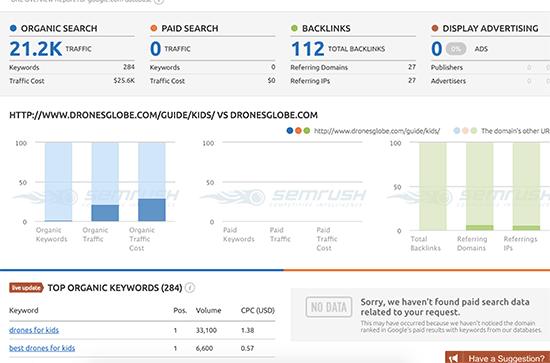Screen dimensions: 550x363
Task: Click the info icon beside Top Organic Keywords
Action: [190, 288]
